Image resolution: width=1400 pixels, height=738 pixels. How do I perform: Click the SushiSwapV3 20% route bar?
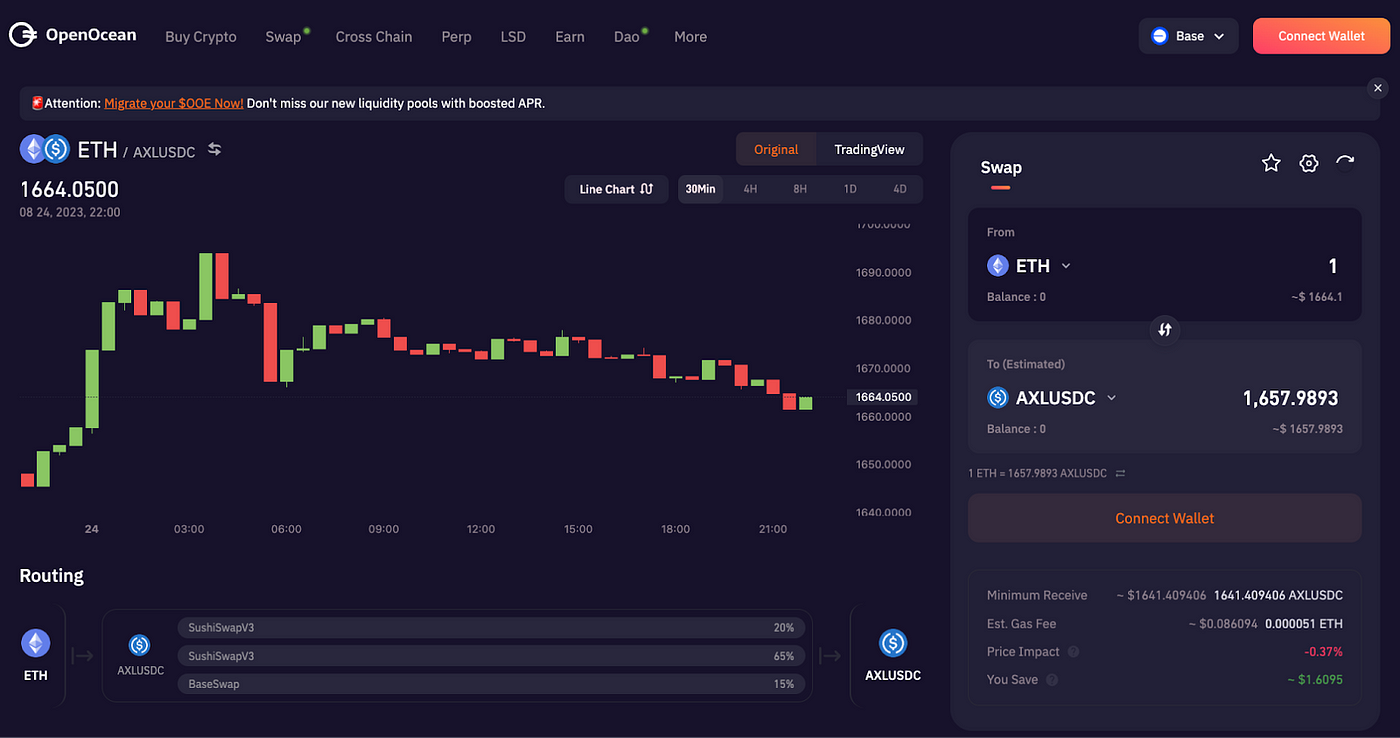(x=490, y=628)
